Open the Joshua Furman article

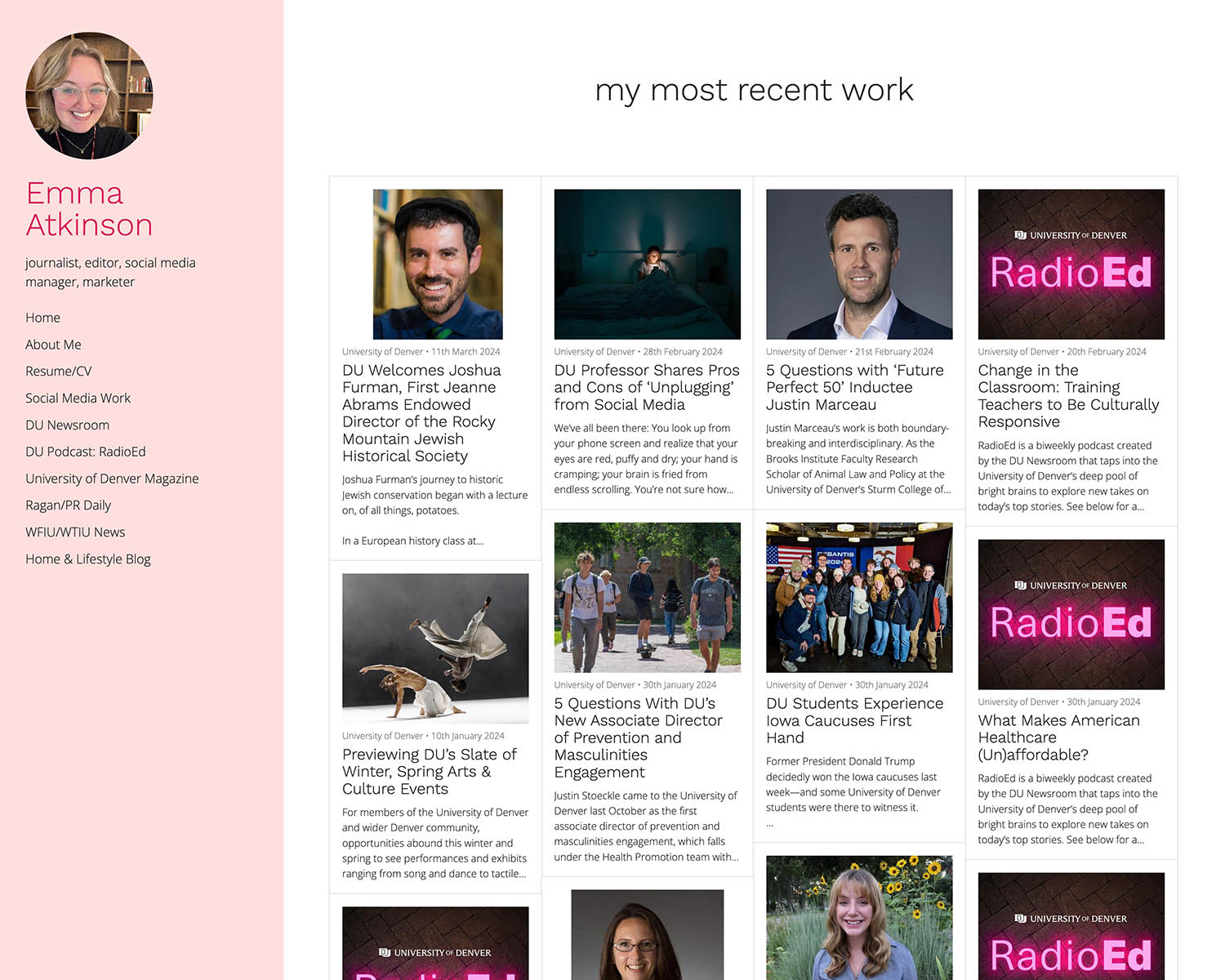tap(421, 412)
